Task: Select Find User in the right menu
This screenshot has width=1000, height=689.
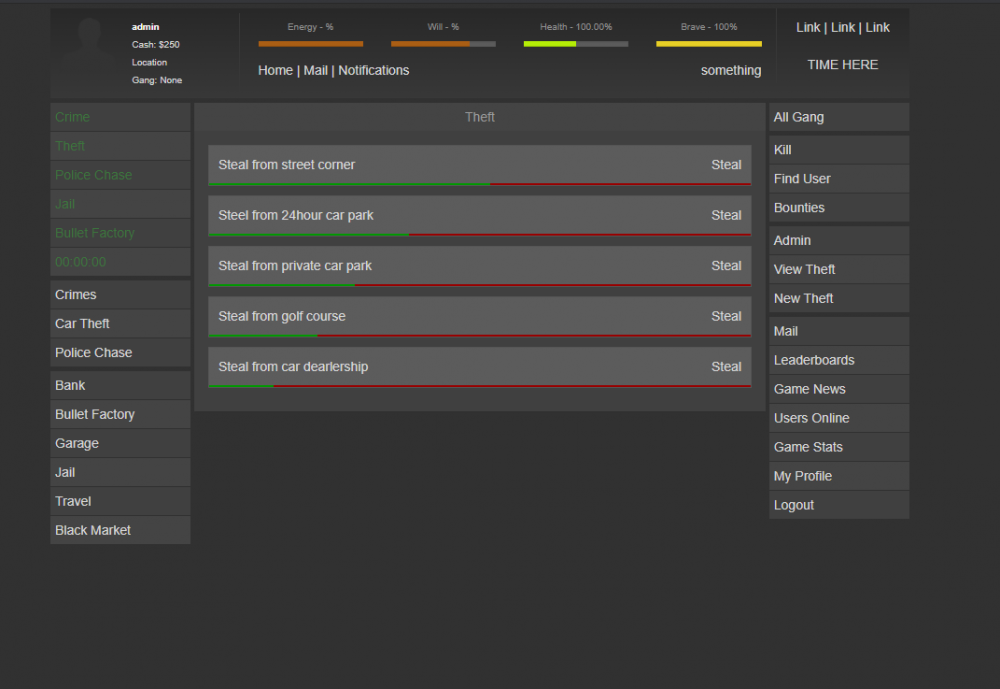Action: pos(802,179)
